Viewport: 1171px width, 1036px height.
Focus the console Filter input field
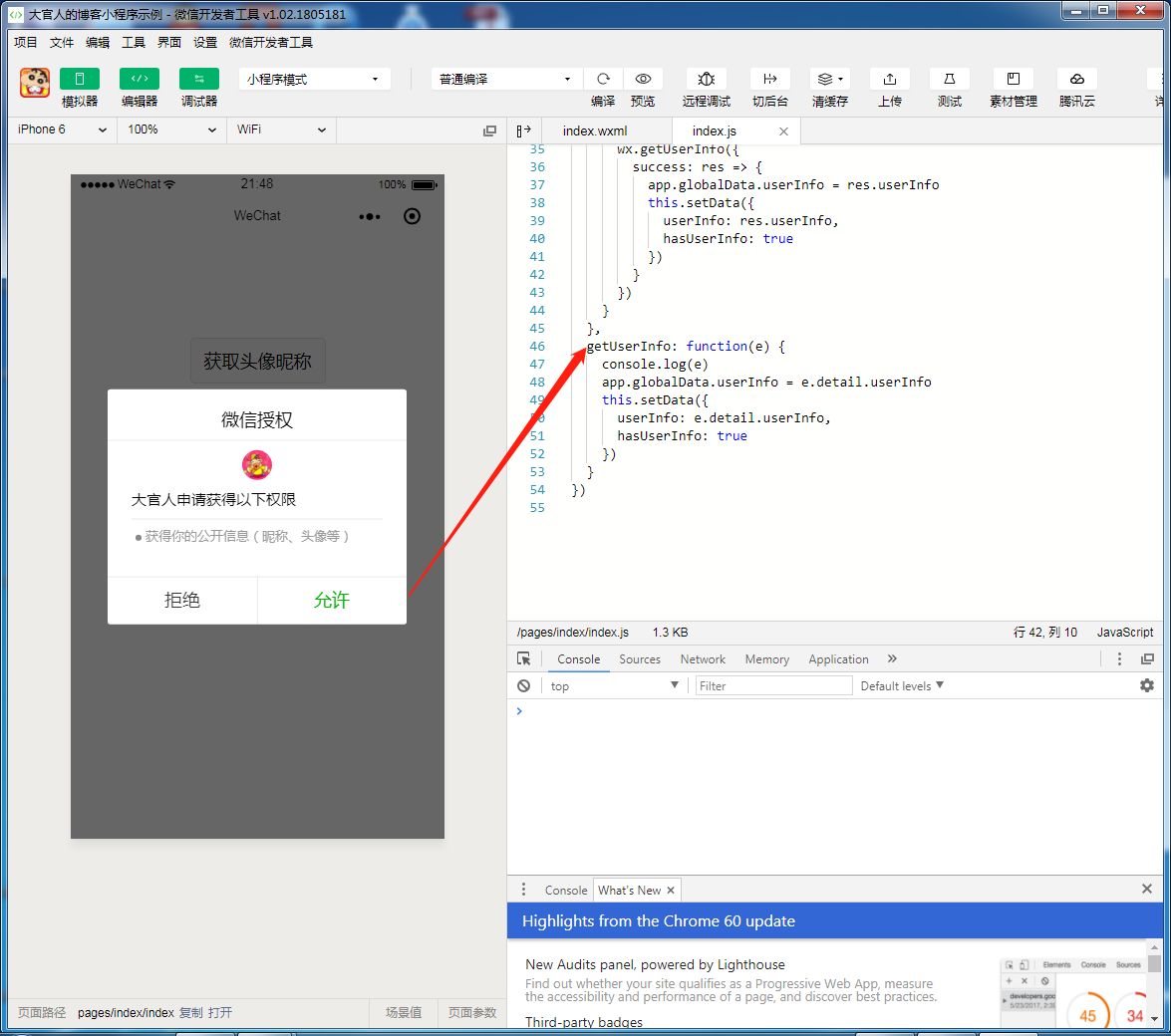(773, 686)
